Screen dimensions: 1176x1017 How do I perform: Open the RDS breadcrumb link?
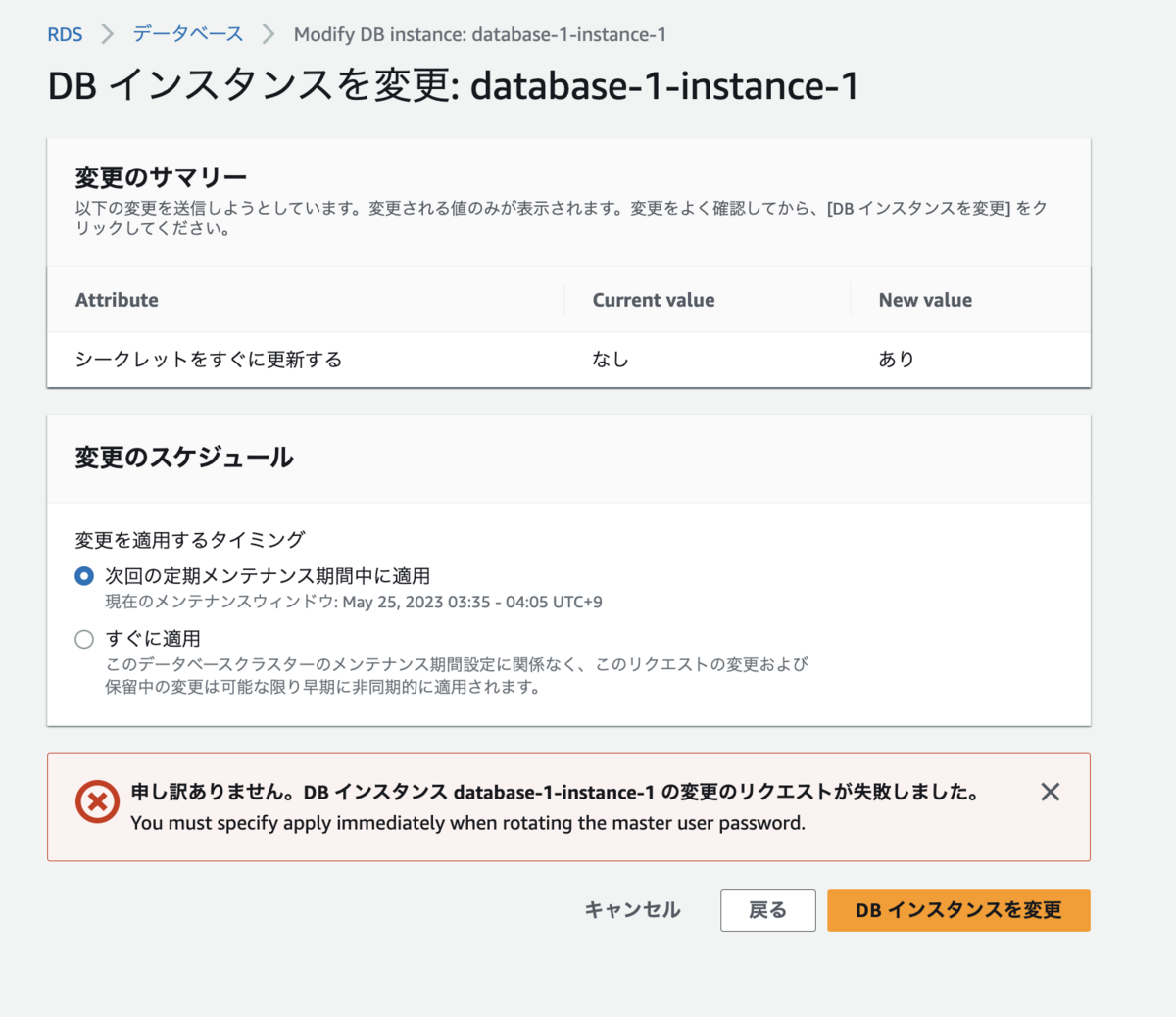point(65,34)
